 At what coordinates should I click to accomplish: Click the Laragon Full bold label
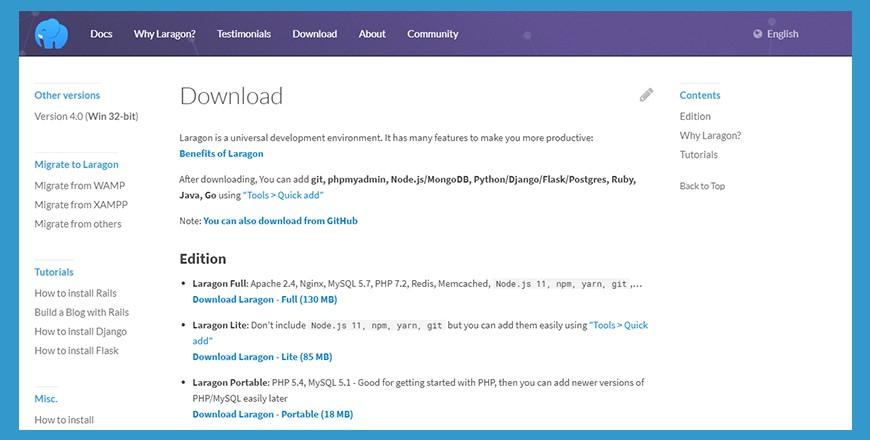pos(219,284)
